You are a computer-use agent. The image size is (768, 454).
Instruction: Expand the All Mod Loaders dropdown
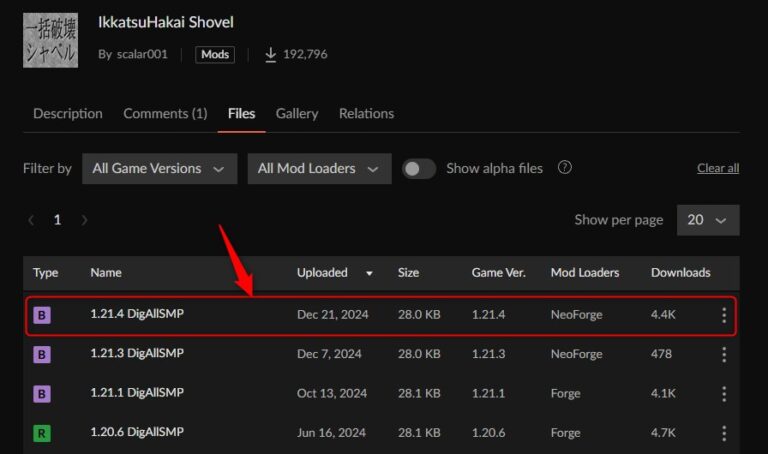tap(319, 169)
